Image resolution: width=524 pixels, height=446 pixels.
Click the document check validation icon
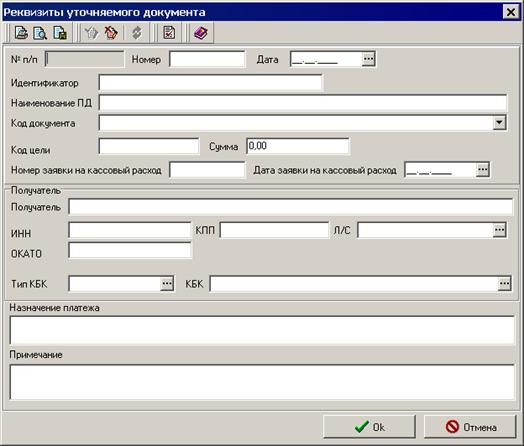(169, 33)
